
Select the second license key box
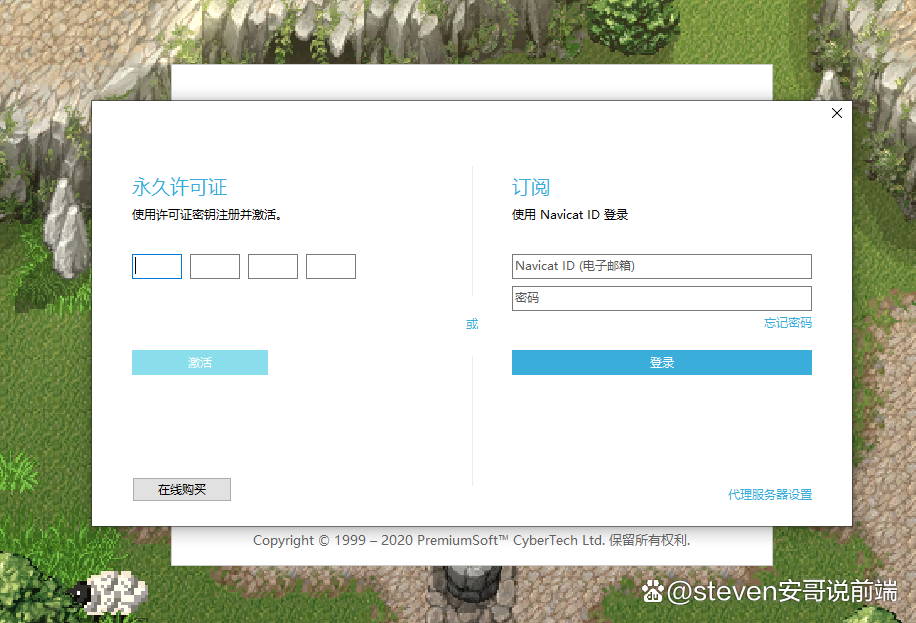click(x=215, y=267)
